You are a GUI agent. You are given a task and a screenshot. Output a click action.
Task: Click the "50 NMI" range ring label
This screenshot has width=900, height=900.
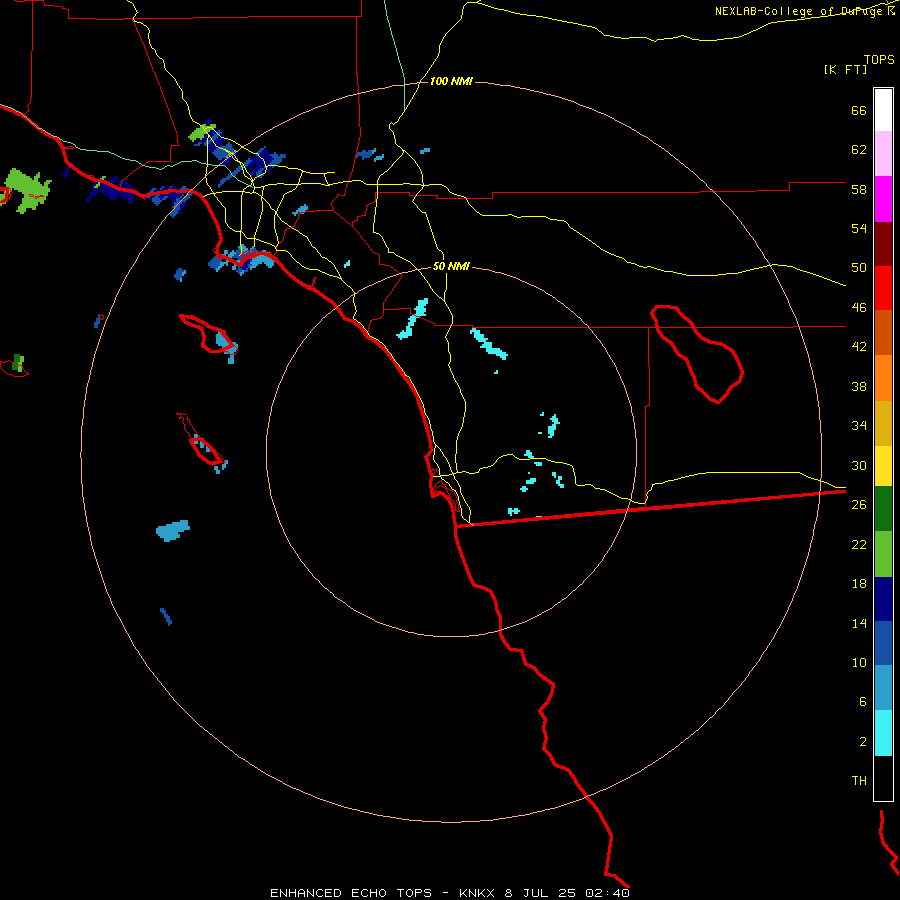coord(451,266)
